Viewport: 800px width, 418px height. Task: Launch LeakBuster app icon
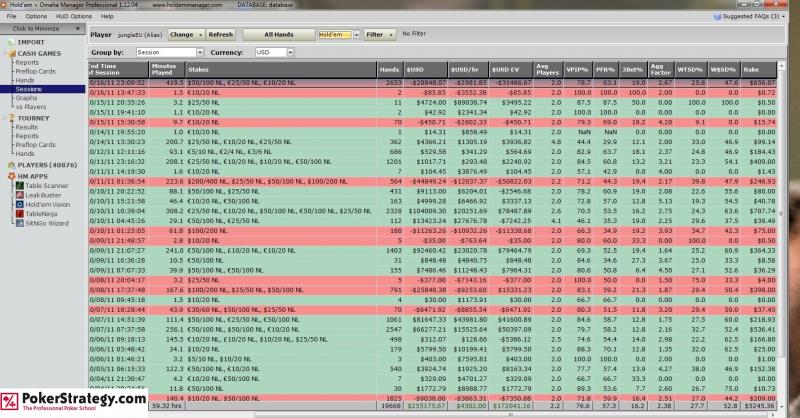(20, 195)
